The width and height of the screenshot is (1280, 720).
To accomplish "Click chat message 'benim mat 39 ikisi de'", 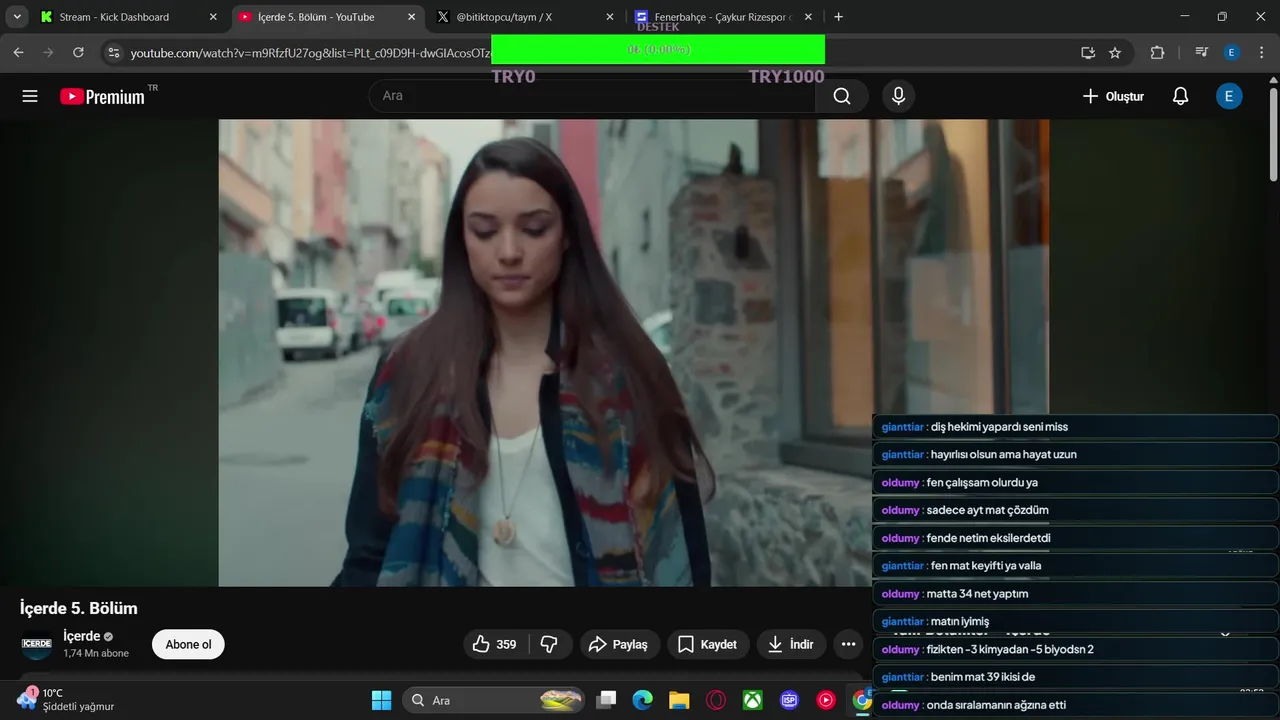I will click(982, 677).
